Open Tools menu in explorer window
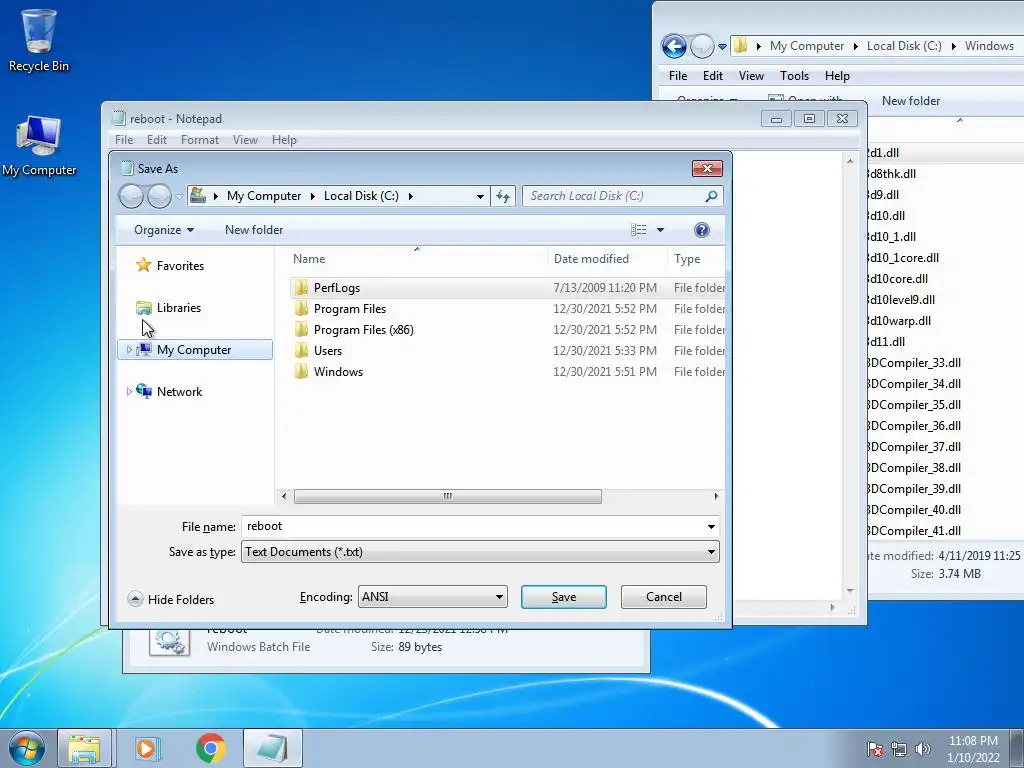 click(794, 76)
